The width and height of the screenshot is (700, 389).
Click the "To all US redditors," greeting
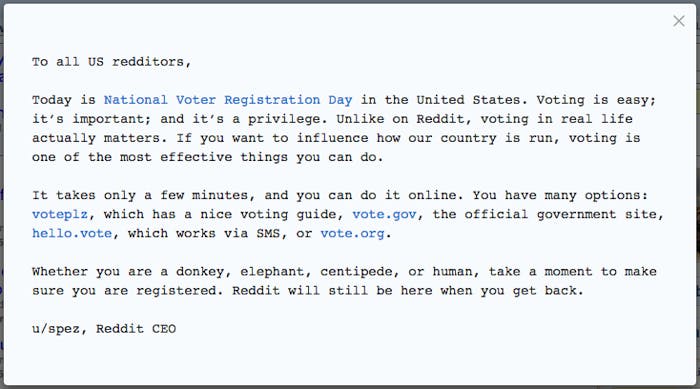pyautogui.click(x=112, y=62)
